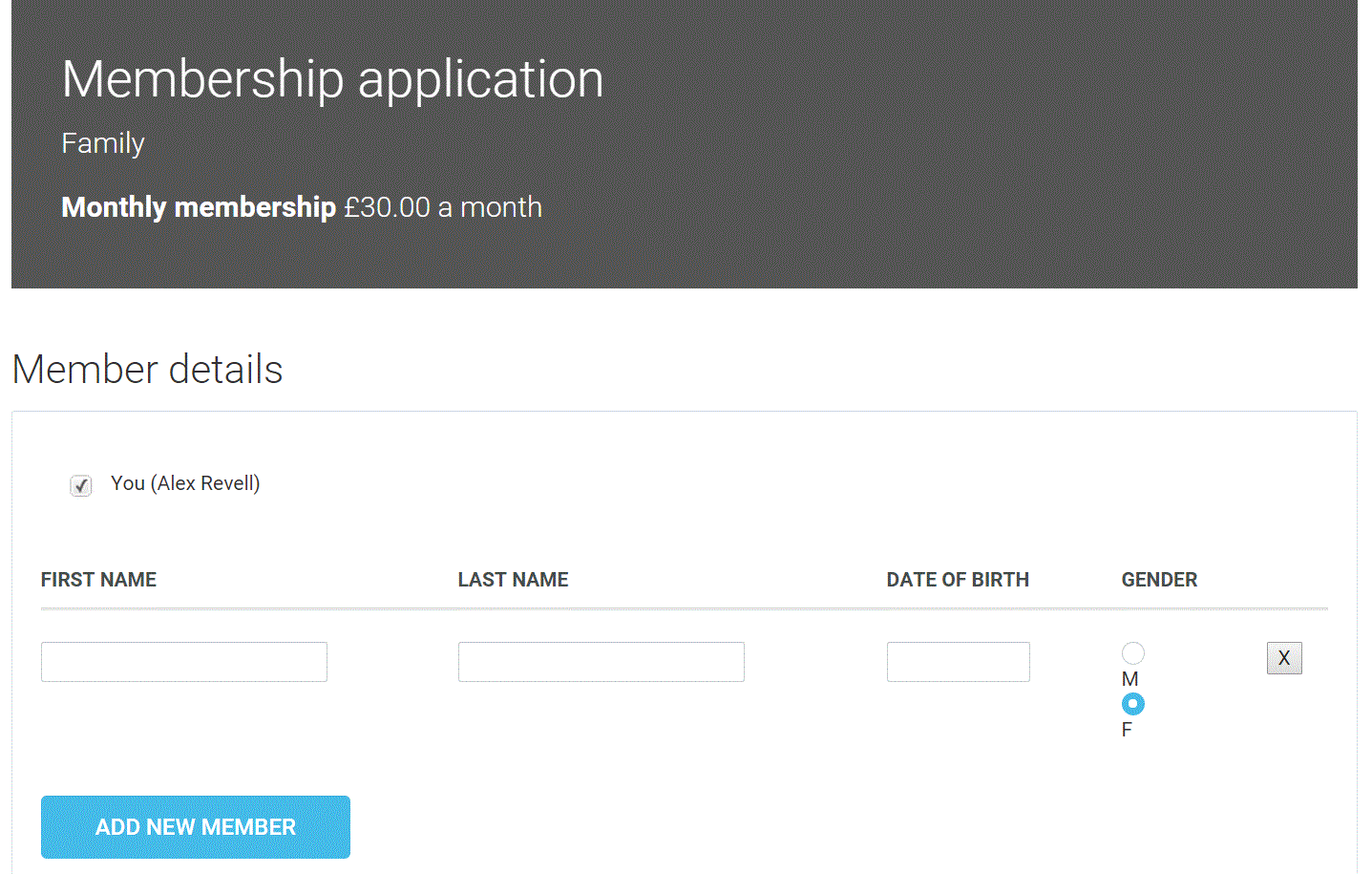Screen dimensions: 1372x874
Task: Click the GENDER column header
Action: click(1159, 580)
